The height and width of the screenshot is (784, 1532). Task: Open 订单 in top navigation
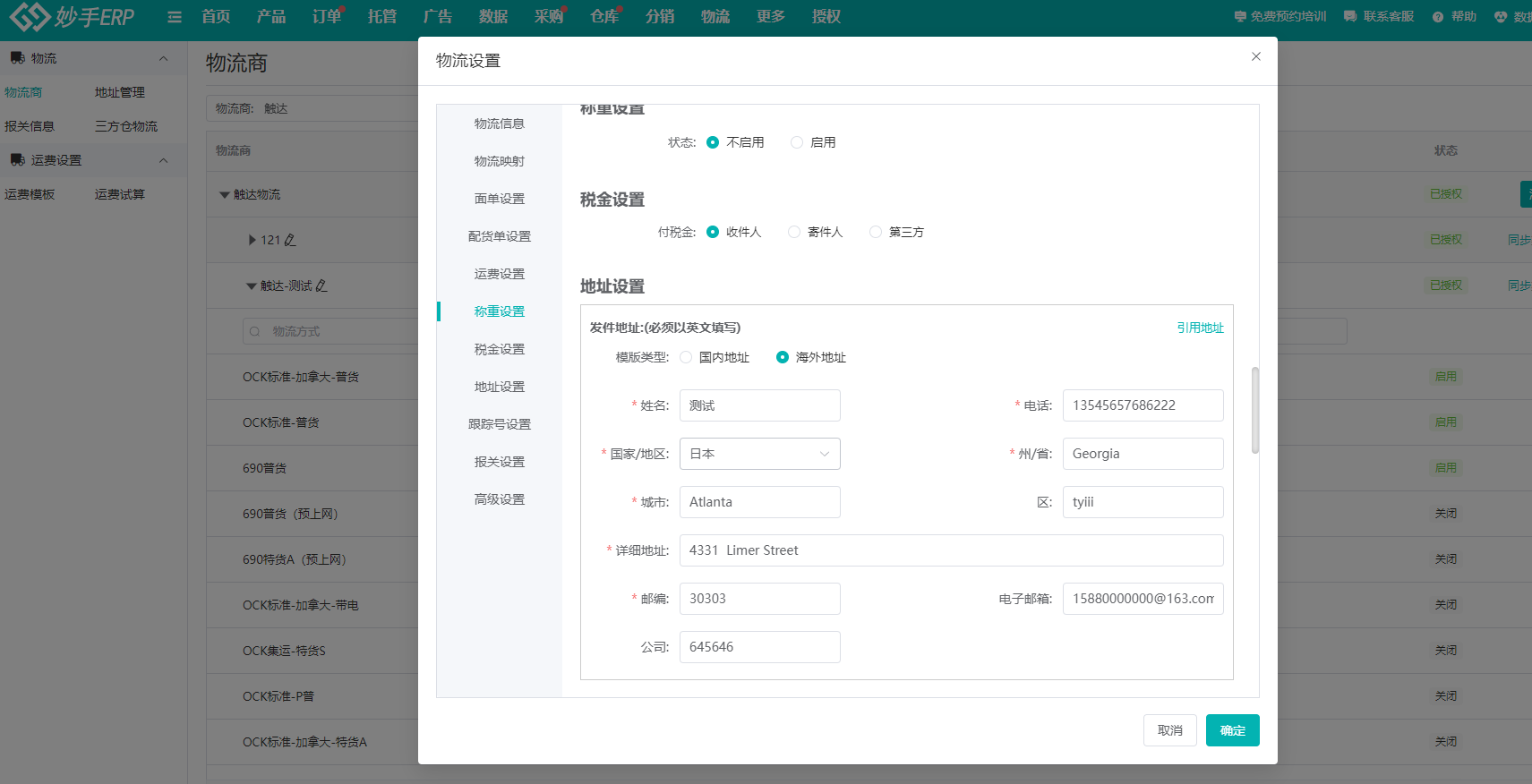[327, 16]
